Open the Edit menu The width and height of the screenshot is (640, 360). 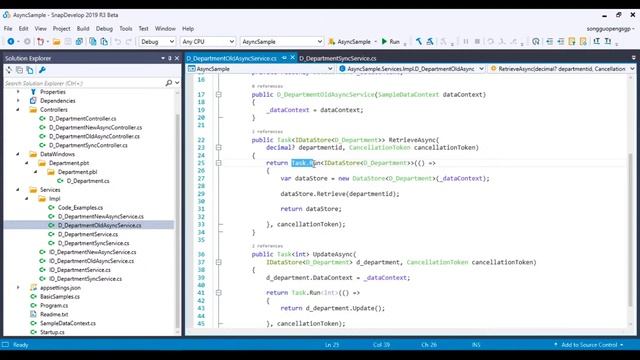pyautogui.click(x=24, y=29)
